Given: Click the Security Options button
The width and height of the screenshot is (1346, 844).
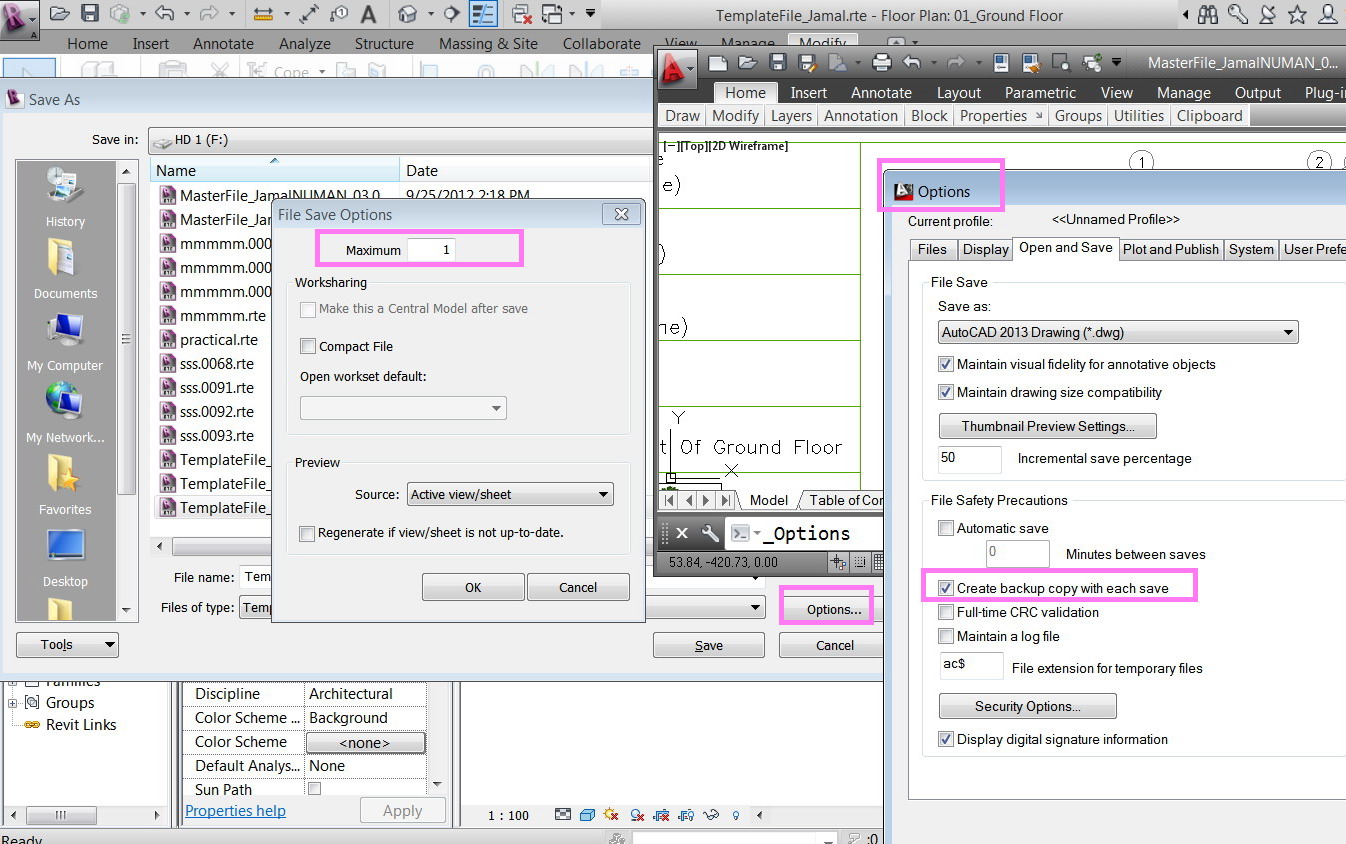Looking at the screenshot, I should (x=1027, y=706).
